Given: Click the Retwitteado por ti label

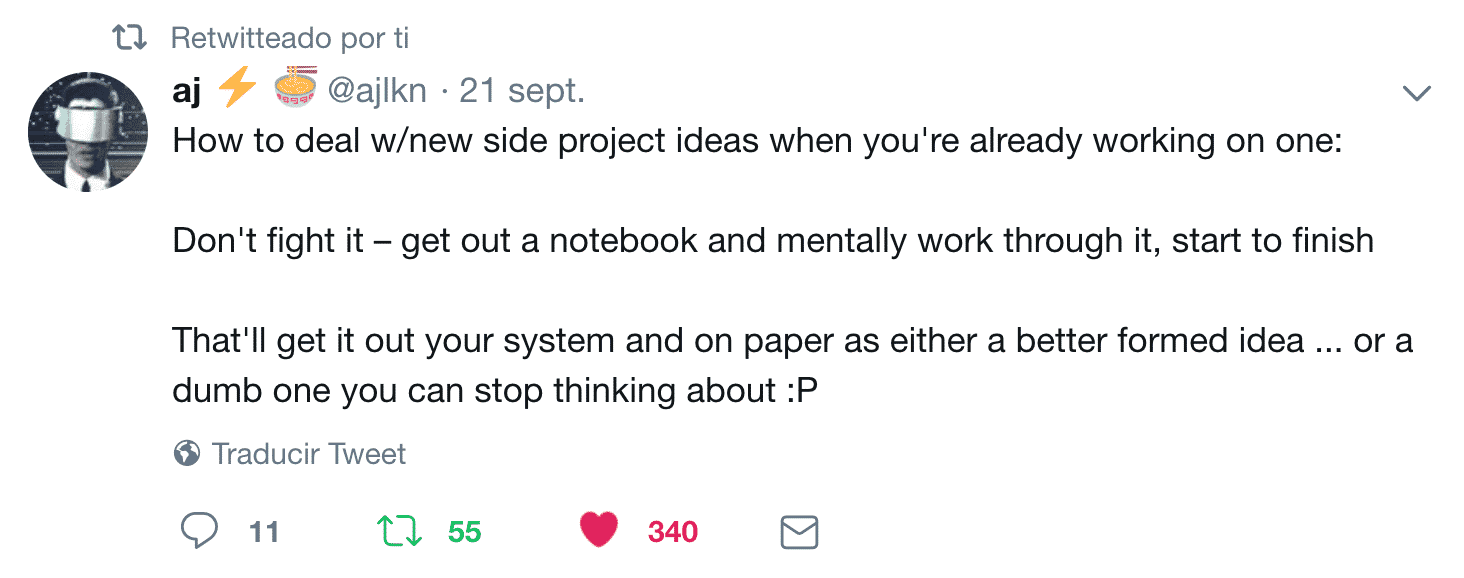Looking at the screenshot, I should (290, 38).
